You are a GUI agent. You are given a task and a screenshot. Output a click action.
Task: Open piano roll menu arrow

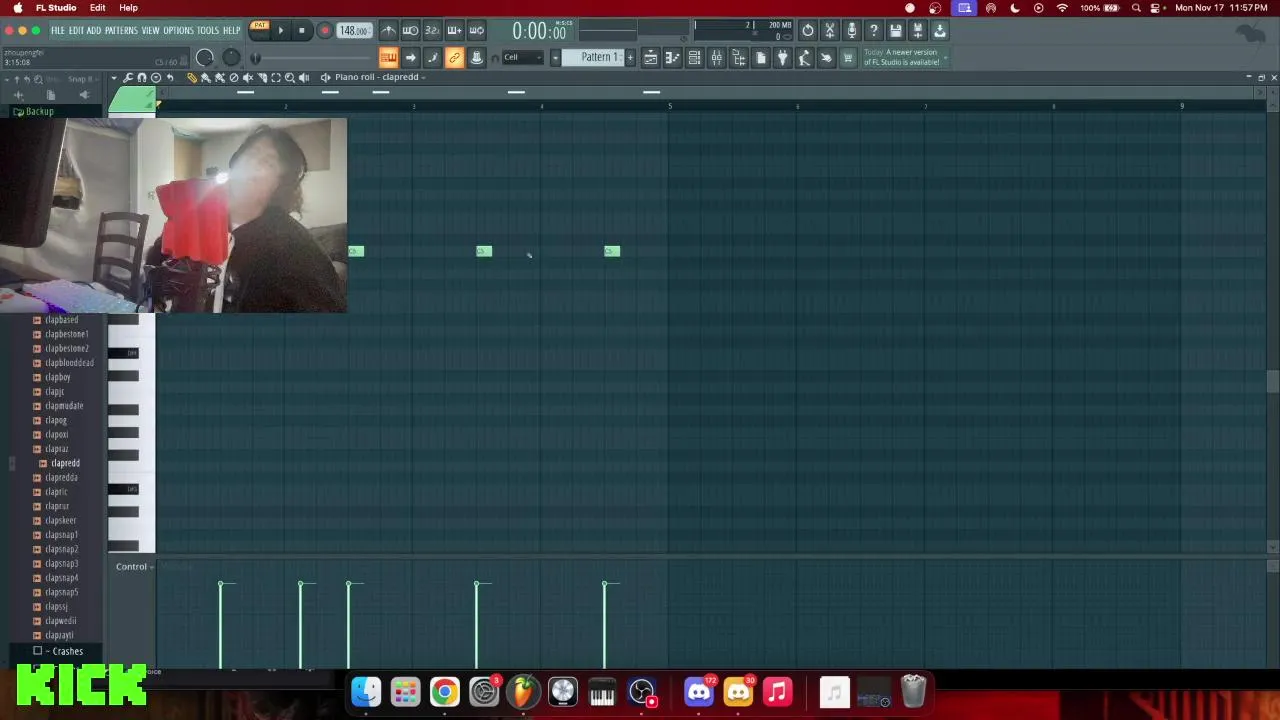(x=113, y=77)
